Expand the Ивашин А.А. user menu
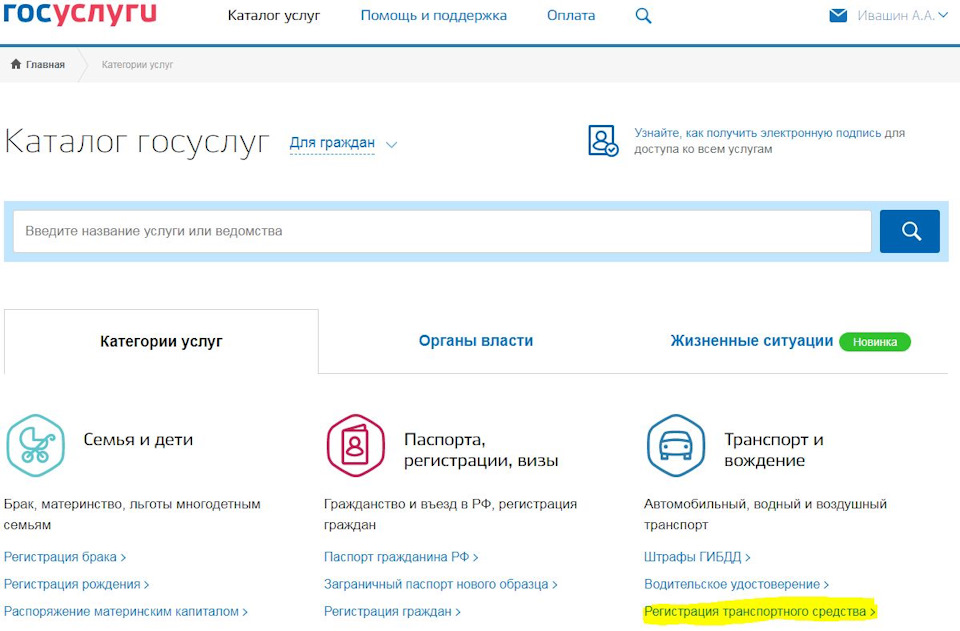The width and height of the screenshot is (960, 631). (x=902, y=15)
